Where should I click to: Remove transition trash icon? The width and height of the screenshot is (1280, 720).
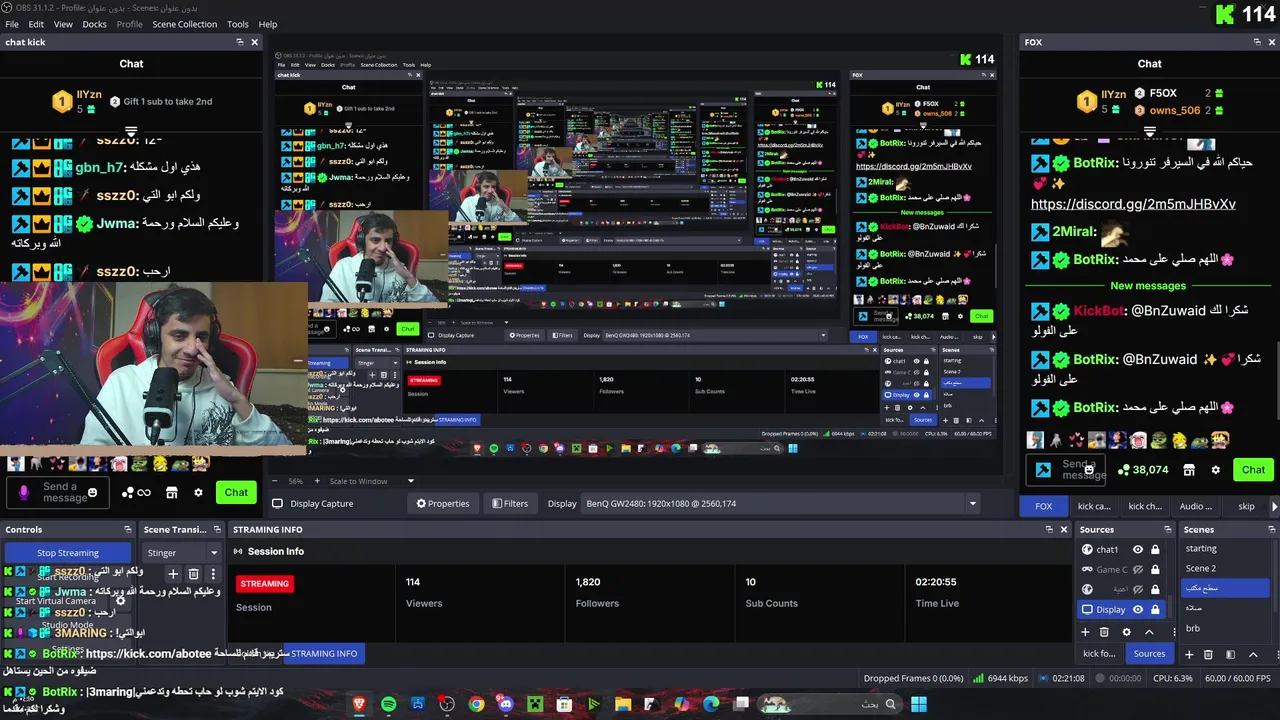pos(194,574)
